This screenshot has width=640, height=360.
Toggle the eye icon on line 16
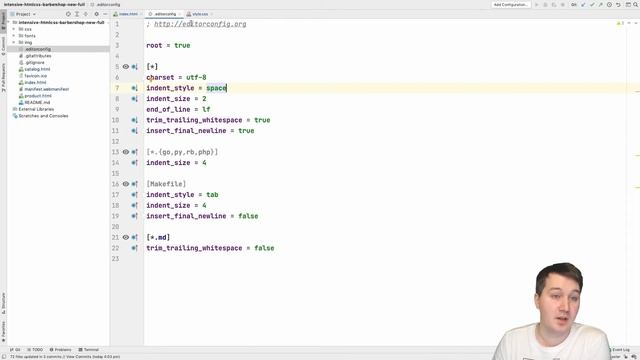tap(126, 184)
